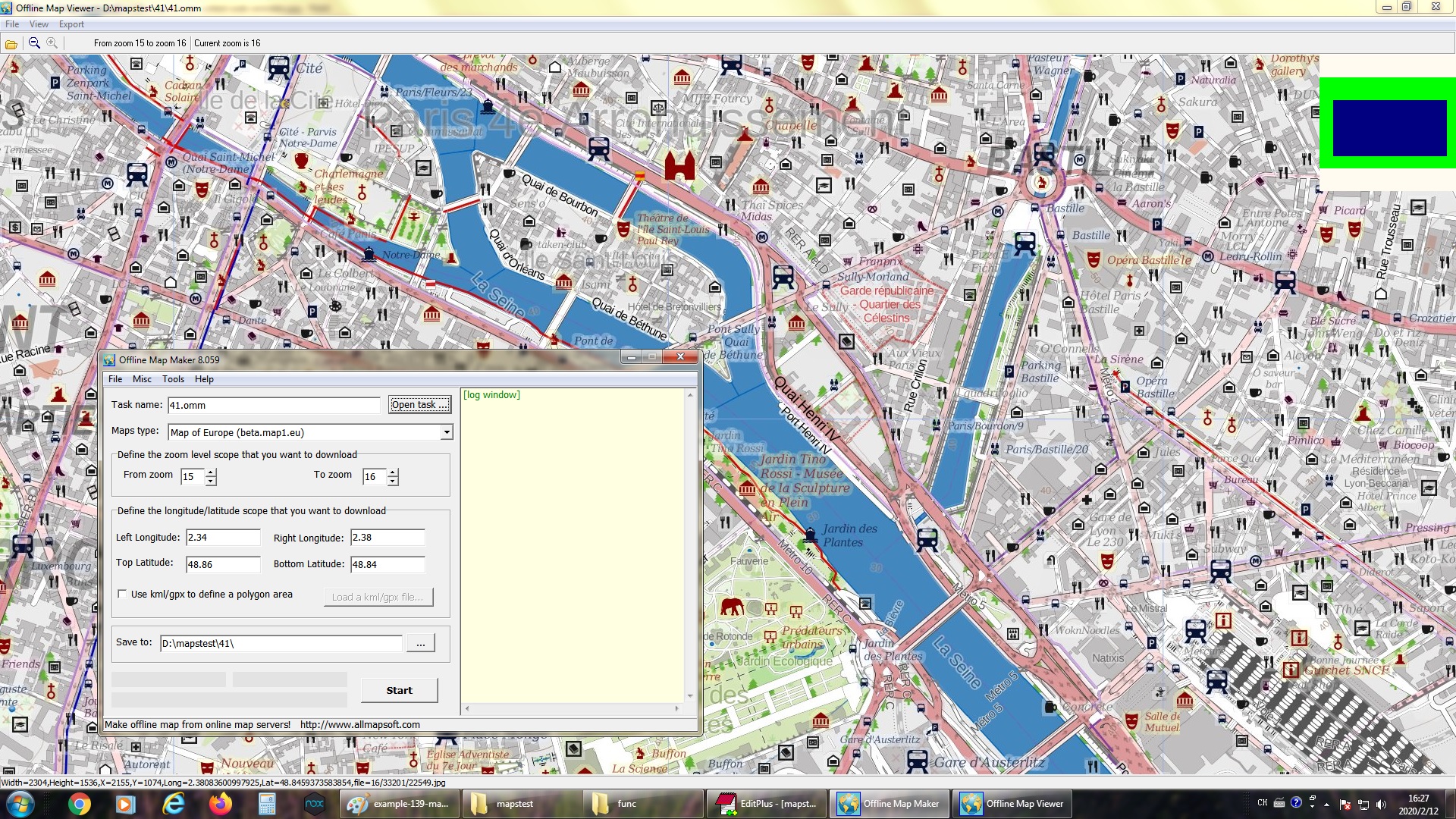
Task: Click the To zoom number field
Action: point(375,477)
